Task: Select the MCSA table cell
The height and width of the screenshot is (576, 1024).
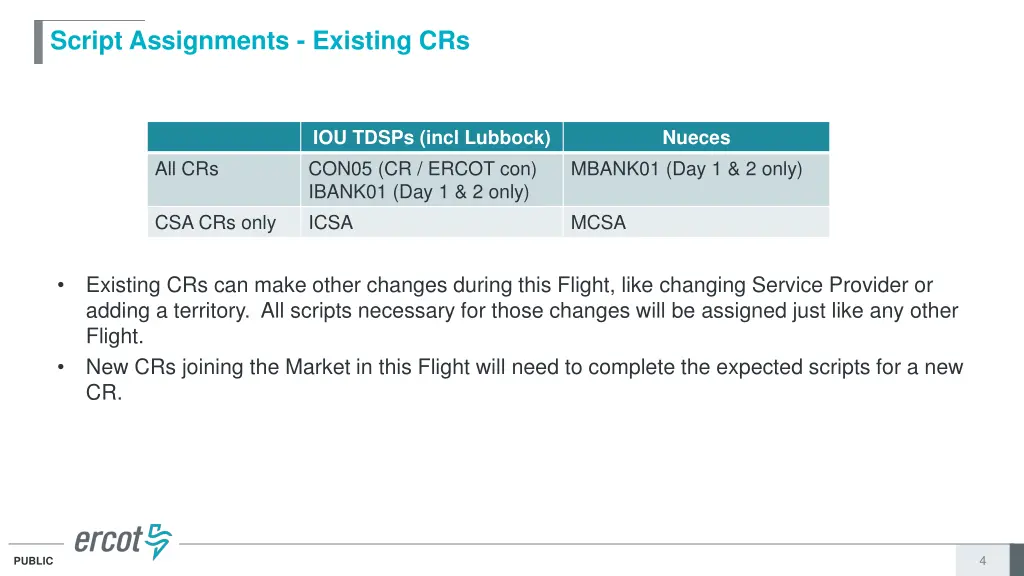Action: 696,222
